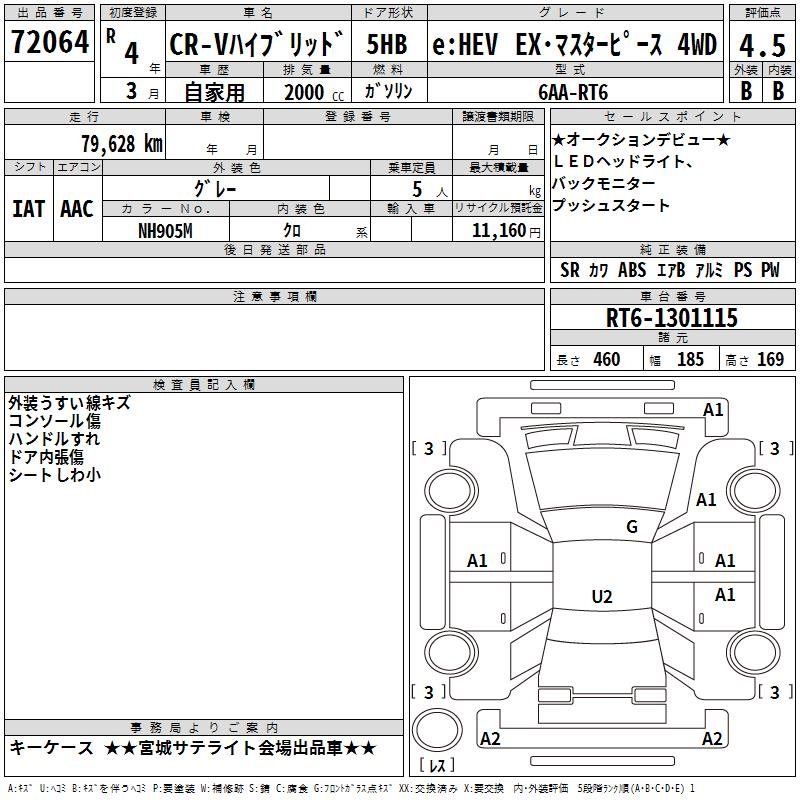Click the width value 185

coord(690,359)
